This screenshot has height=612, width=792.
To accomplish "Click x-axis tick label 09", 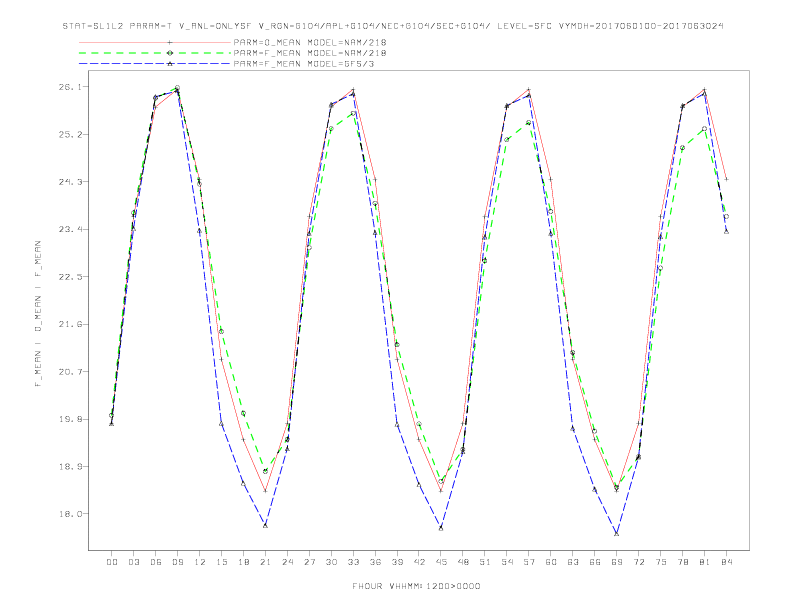I will [x=177, y=562].
